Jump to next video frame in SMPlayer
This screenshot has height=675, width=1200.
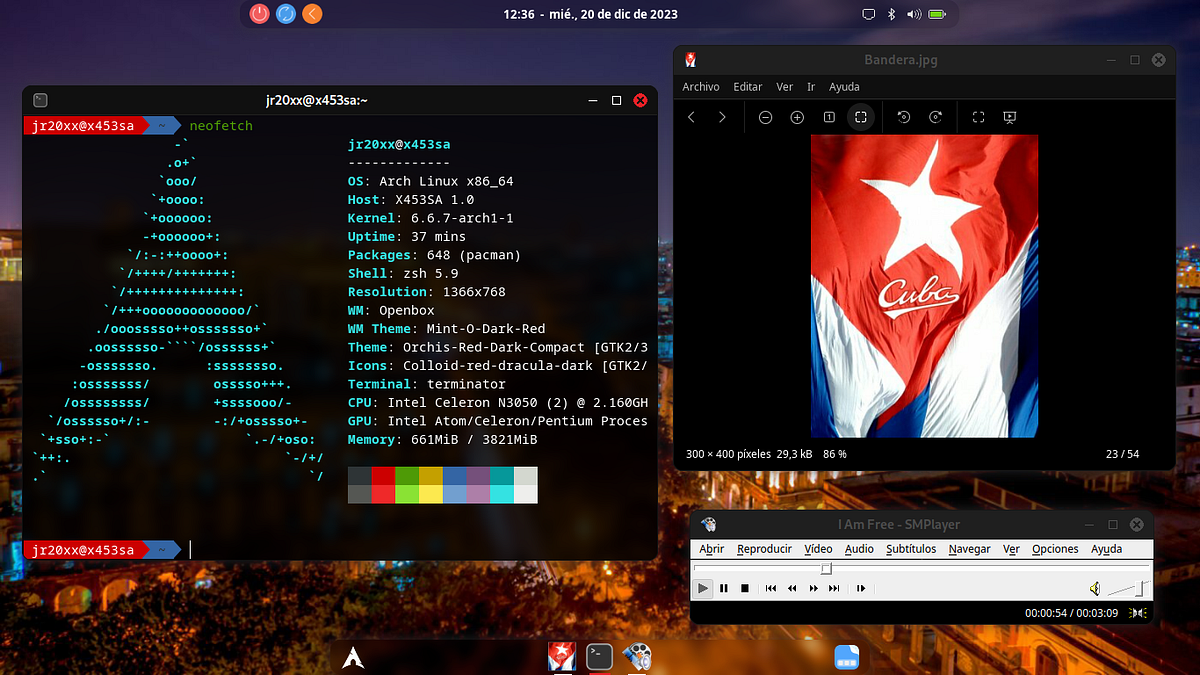click(x=861, y=588)
